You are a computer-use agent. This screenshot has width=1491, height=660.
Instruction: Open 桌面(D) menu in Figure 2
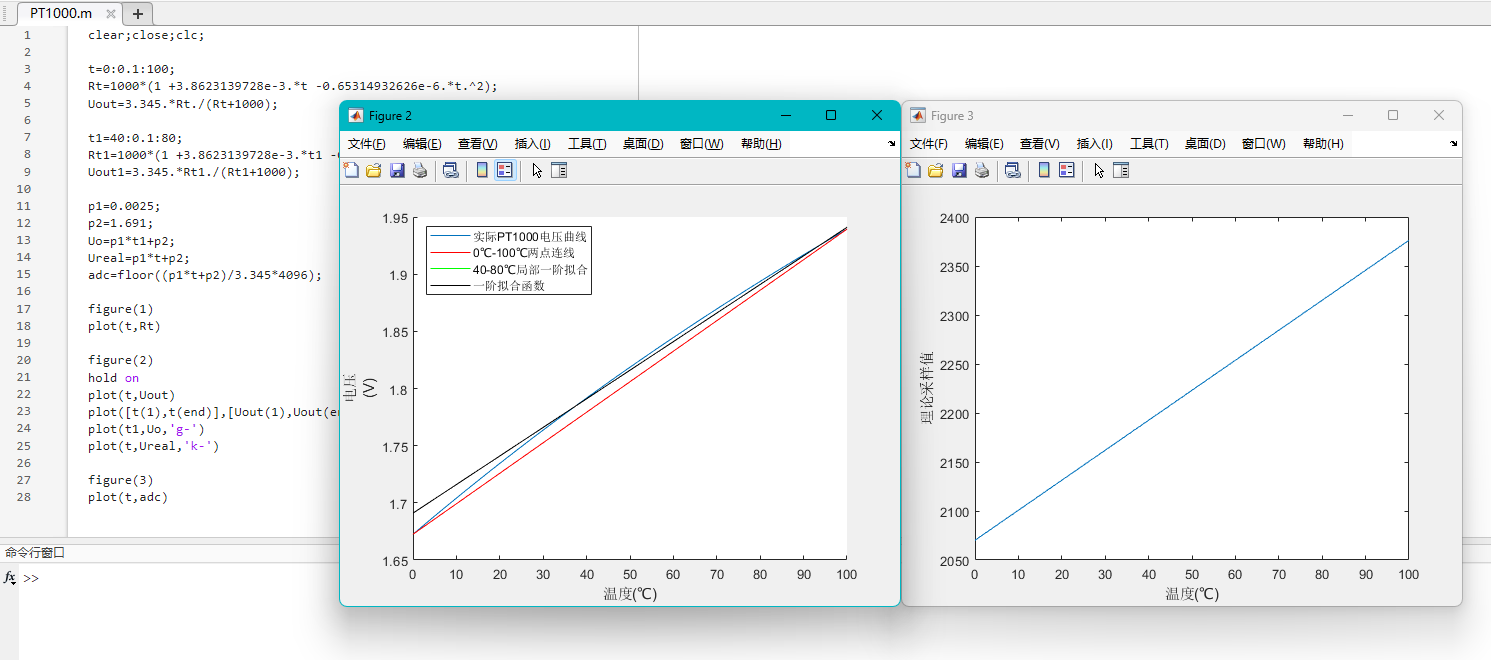click(x=643, y=144)
